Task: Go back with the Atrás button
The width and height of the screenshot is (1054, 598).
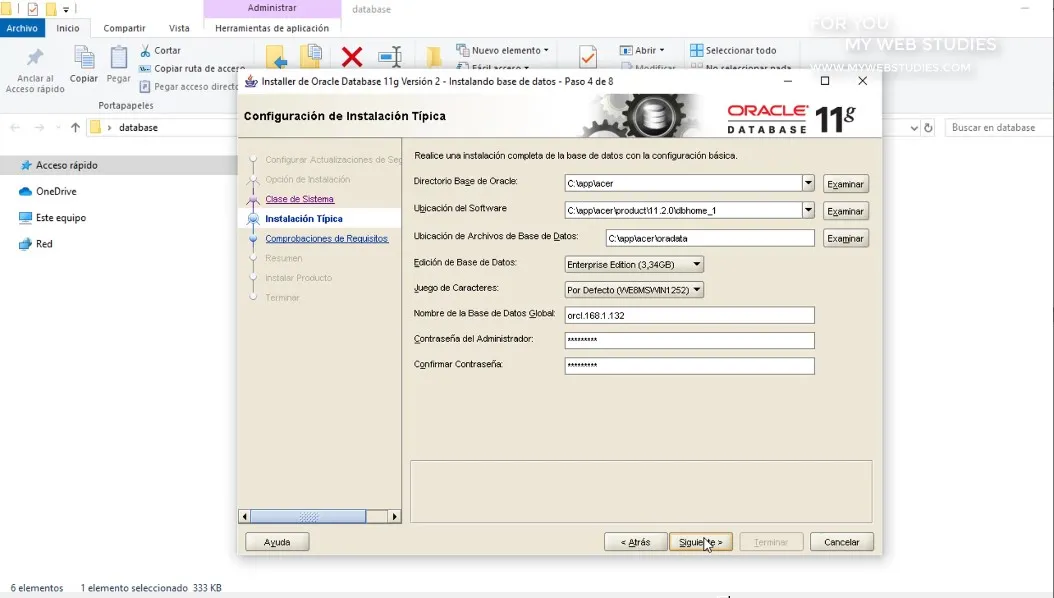Action: coord(635,542)
